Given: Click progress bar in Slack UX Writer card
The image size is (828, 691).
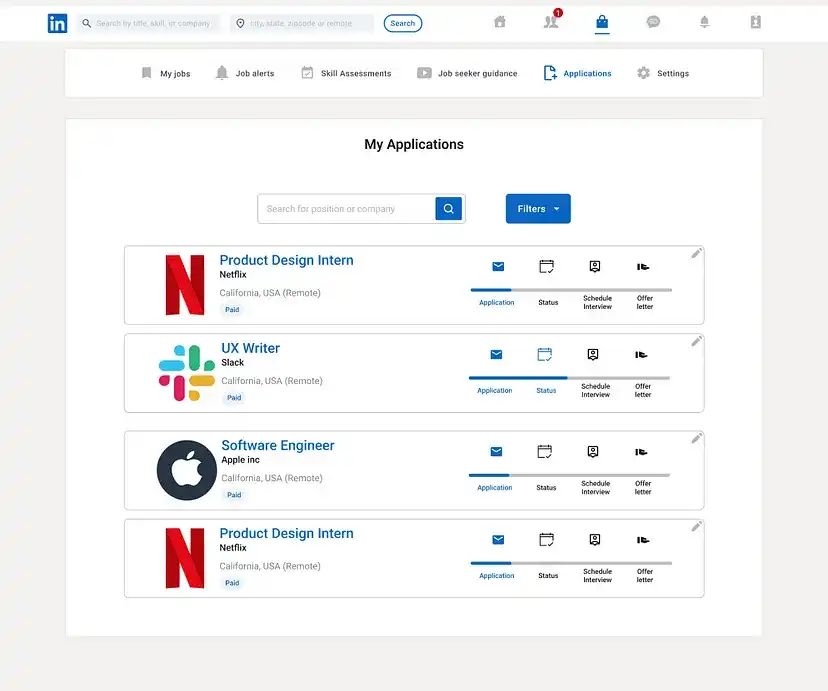Looking at the screenshot, I should [x=569, y=378].
